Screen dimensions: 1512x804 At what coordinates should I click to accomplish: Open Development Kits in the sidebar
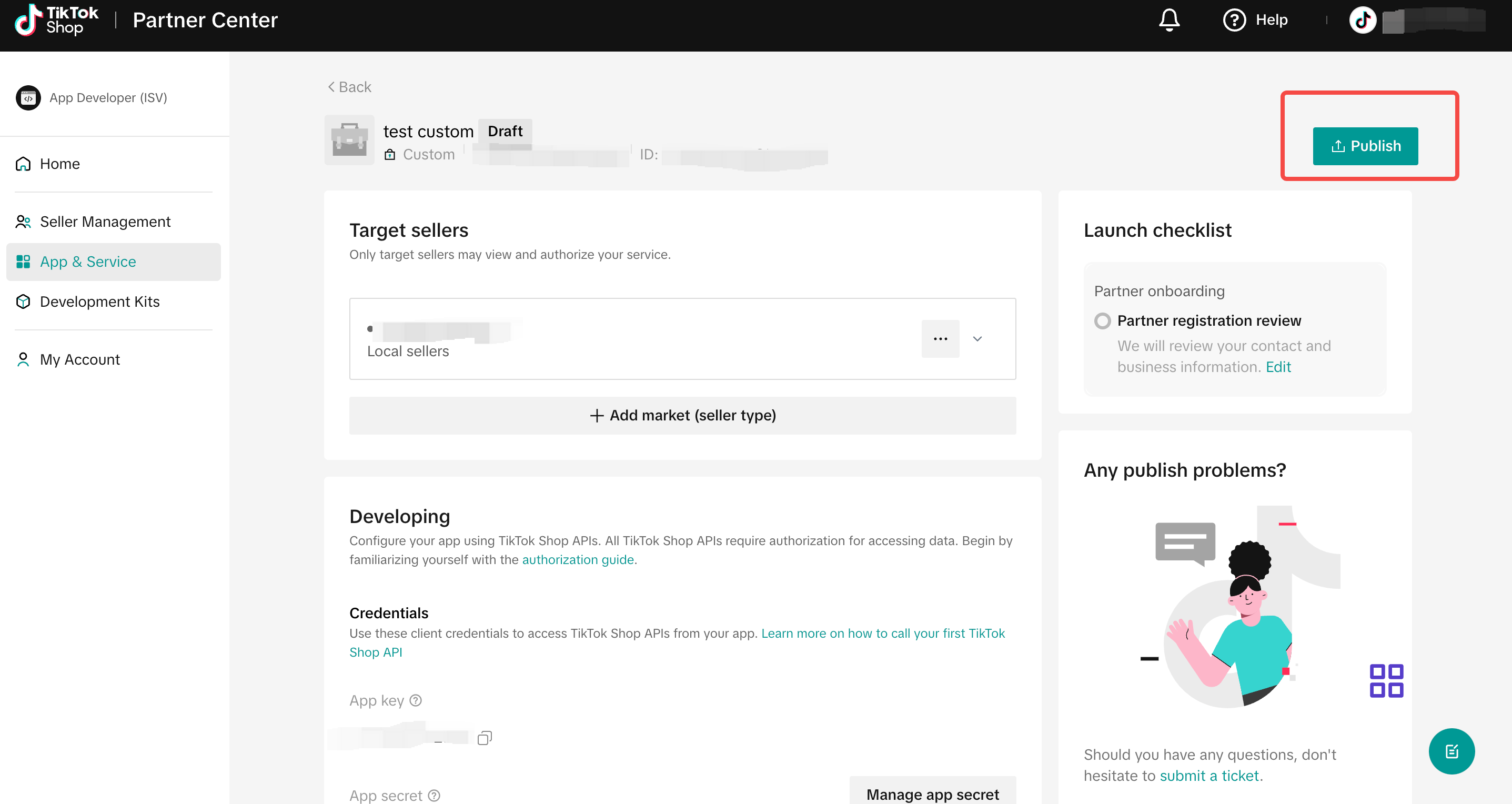tap(99, 301)
